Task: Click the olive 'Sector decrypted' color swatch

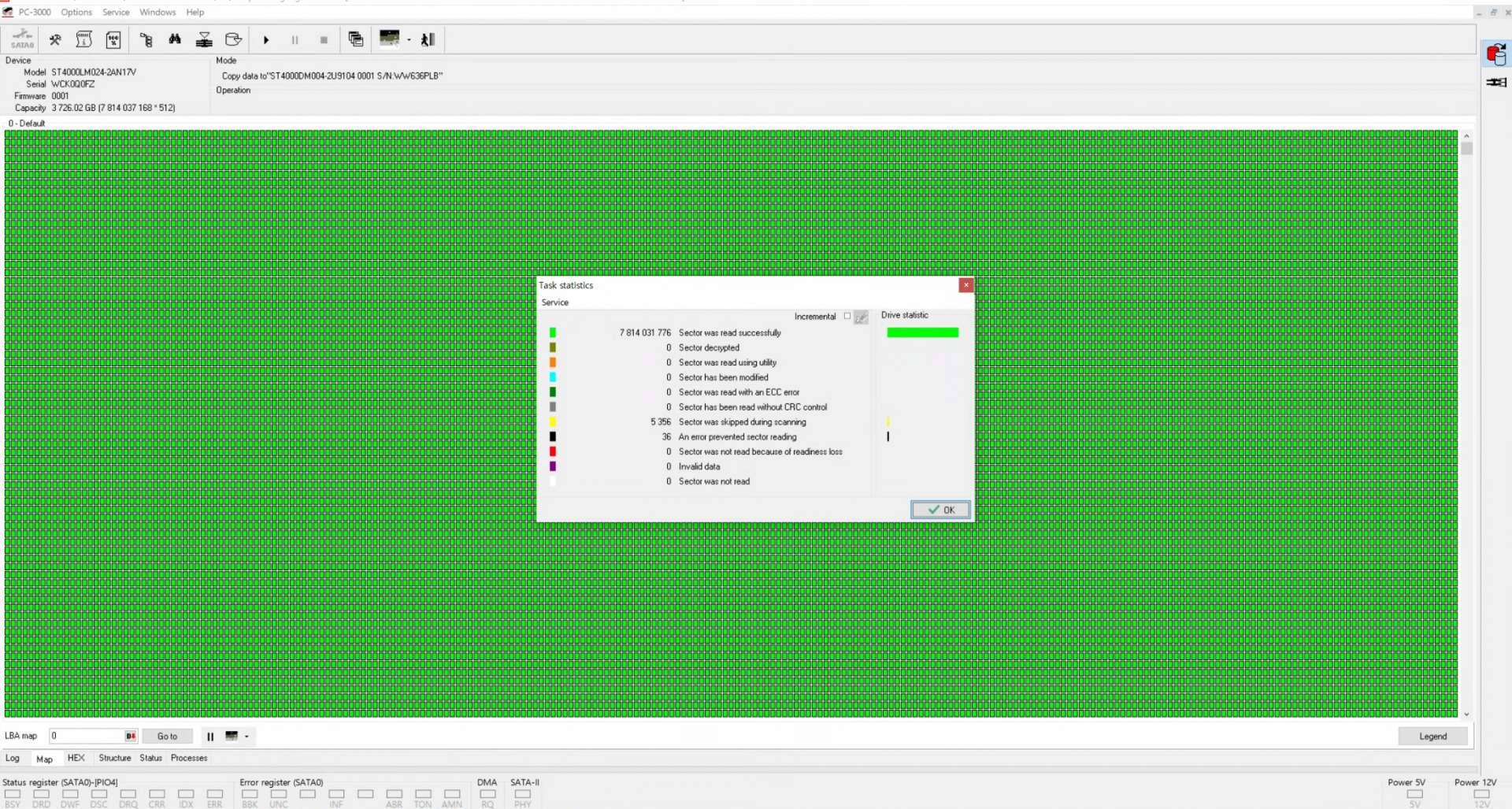Action: tap(553, 347)
